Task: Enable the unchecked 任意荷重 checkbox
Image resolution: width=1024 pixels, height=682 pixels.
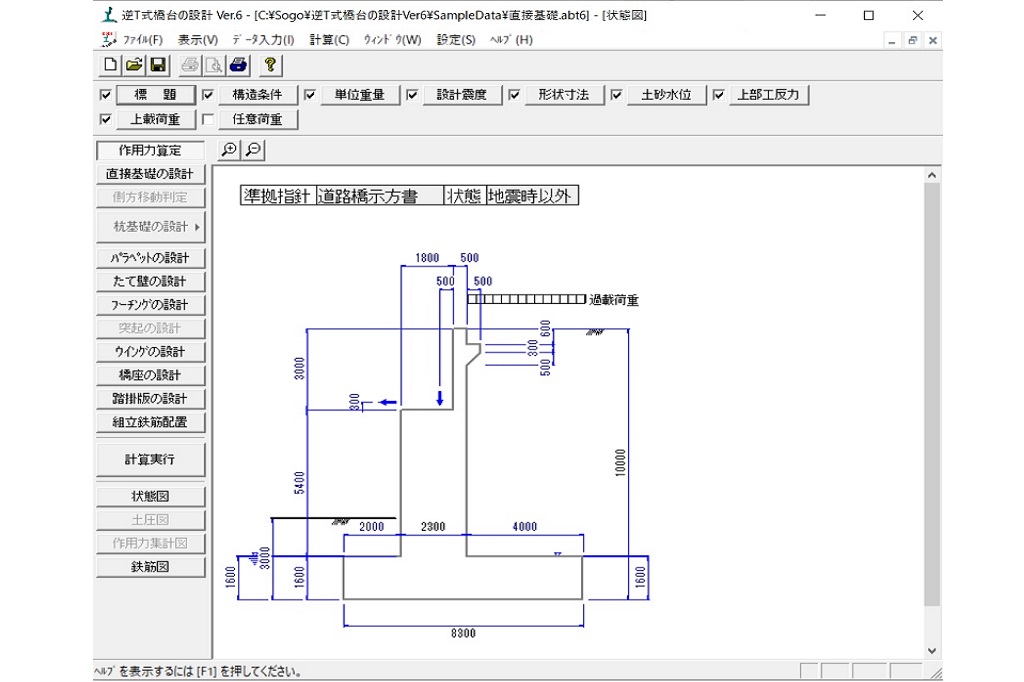Action: pos(208,119)
